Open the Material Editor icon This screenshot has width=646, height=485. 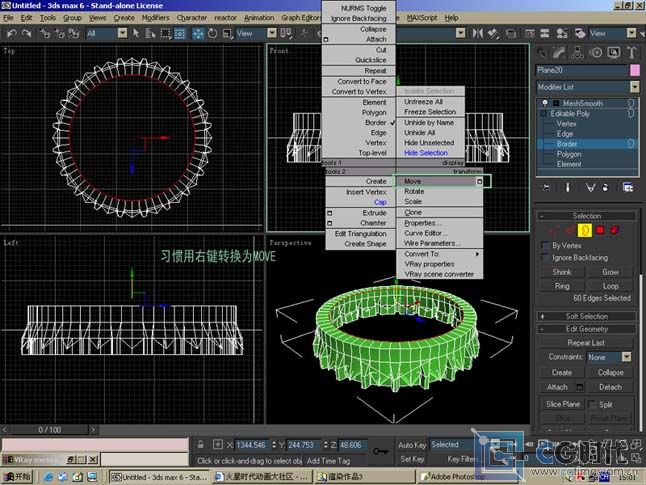pos(562,33)
